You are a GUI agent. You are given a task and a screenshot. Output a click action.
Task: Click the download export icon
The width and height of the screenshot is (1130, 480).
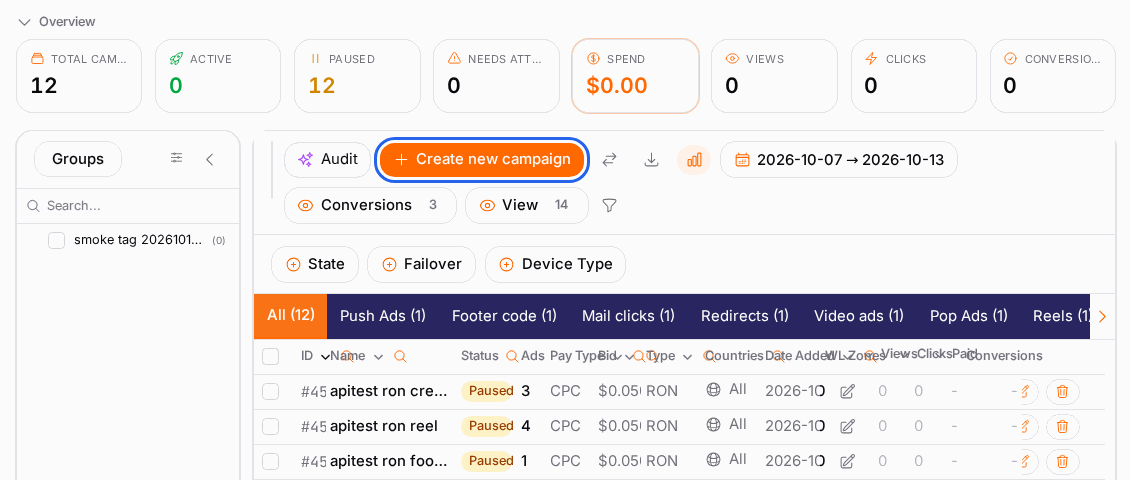(x=651, y=160)
